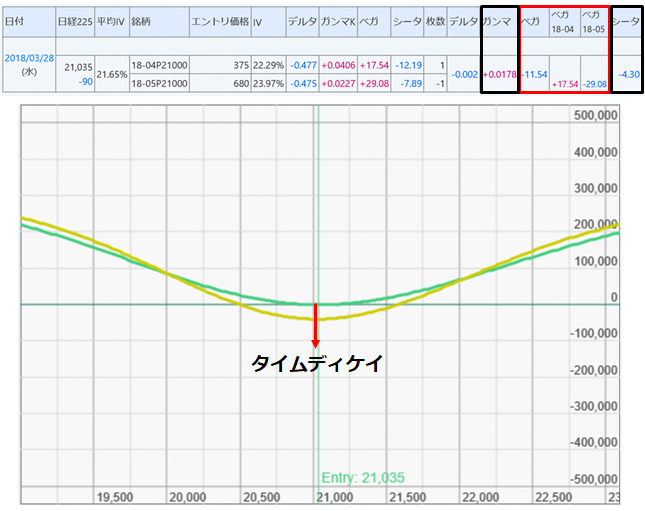Select the IV value 23.97%
The image size is (645, 511).
(x=268, y=84)
